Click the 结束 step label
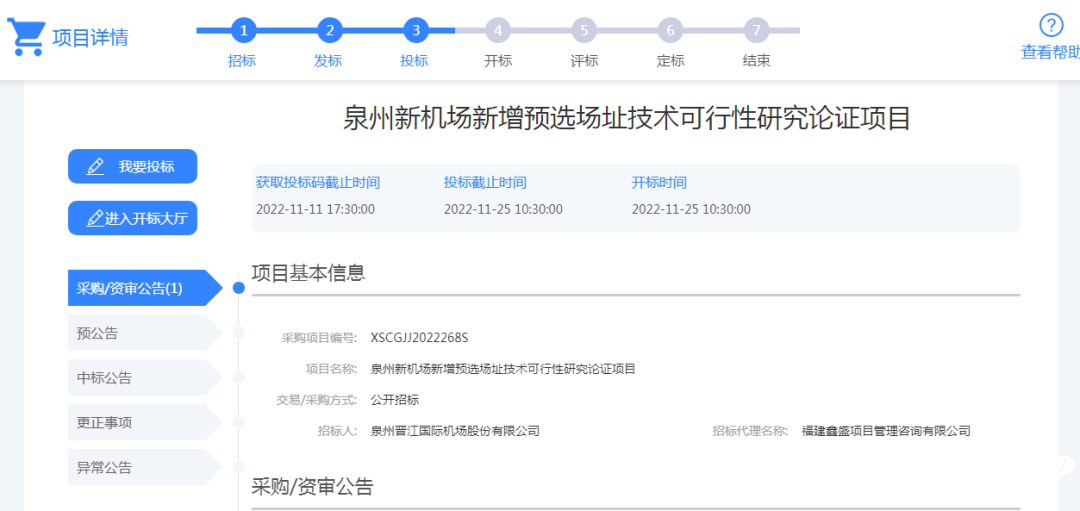Image resolution: width=1080 pixels, height=511 pixels. pyautogui.click(x=756, y=61)
